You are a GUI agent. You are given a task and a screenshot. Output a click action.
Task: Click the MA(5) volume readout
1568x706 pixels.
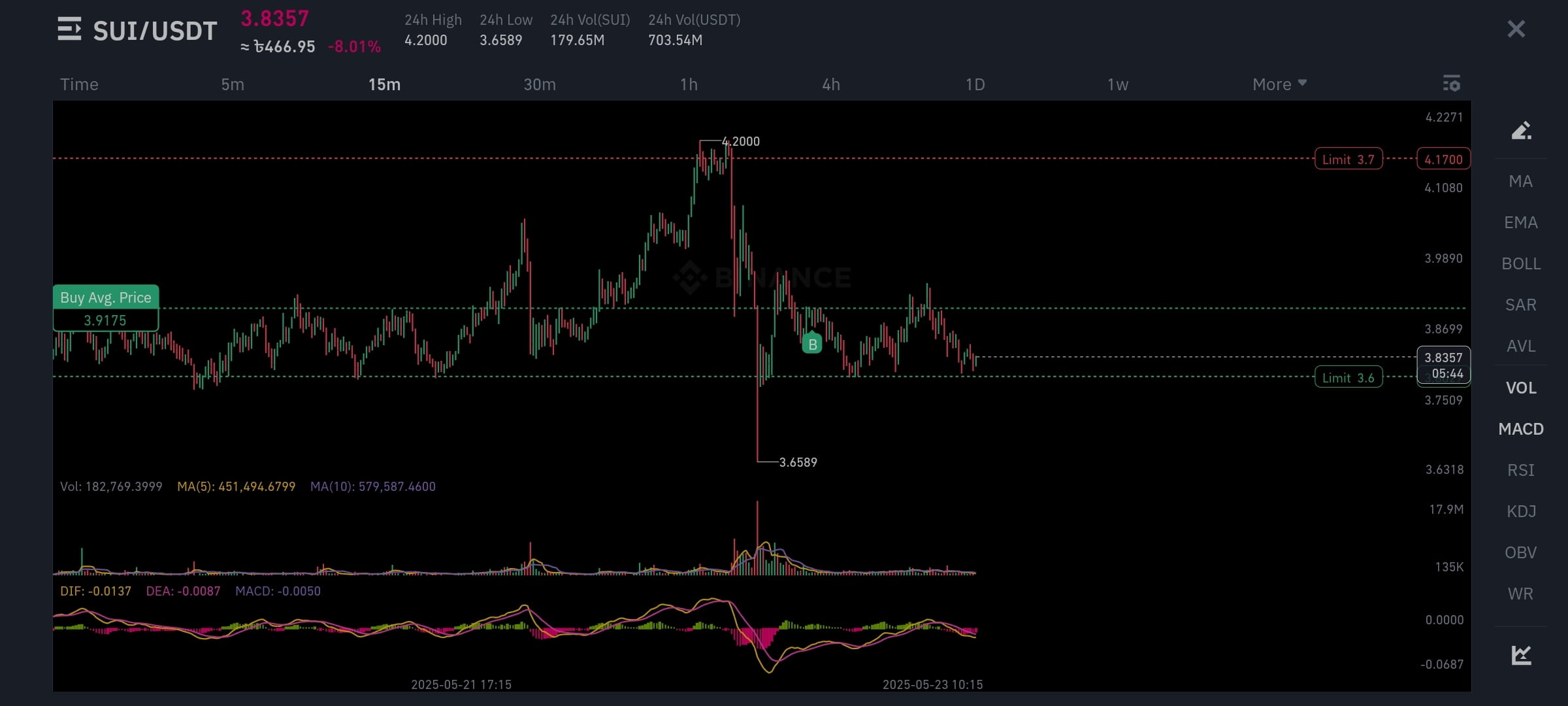[x=236, y=486]
